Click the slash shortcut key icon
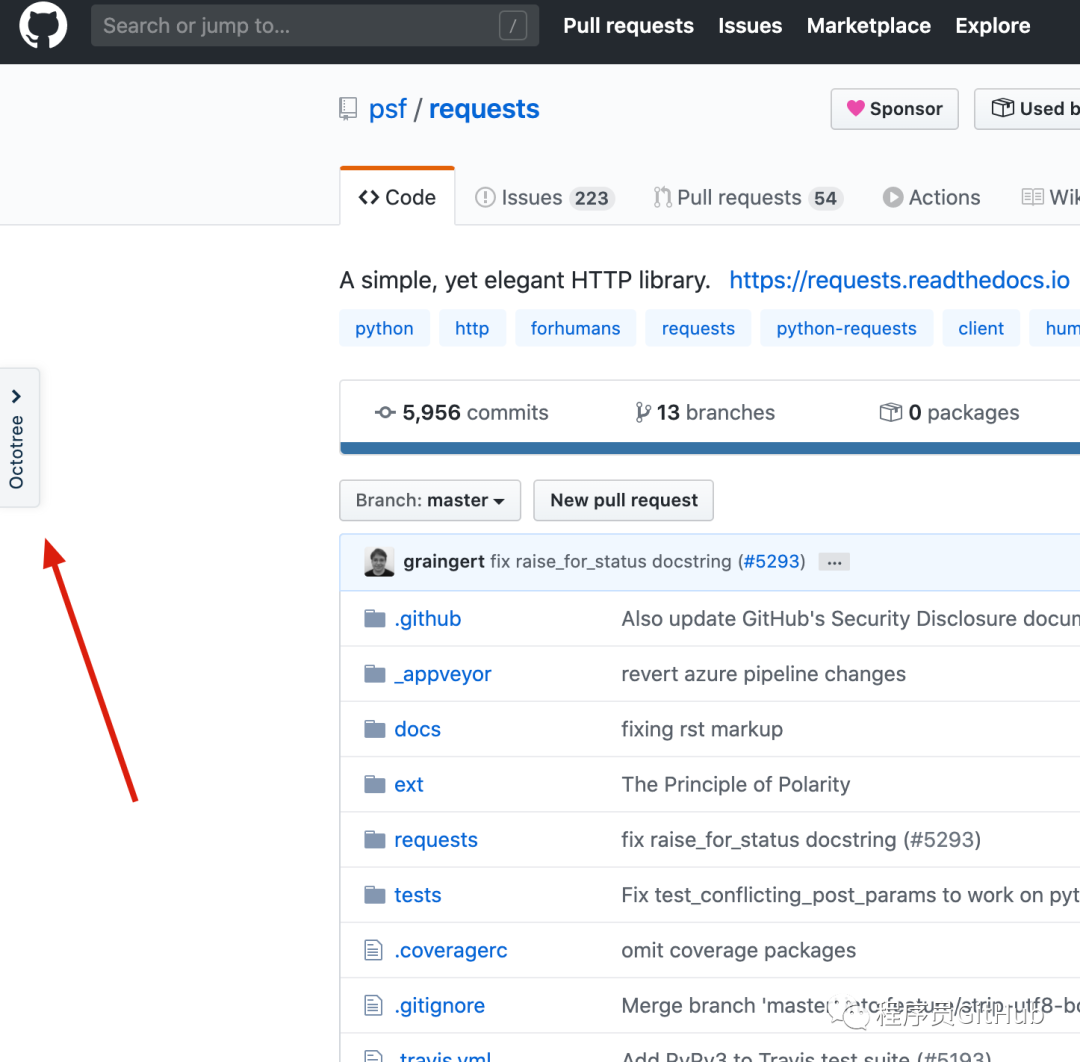1080x1062 pixels. coord(512,26)
